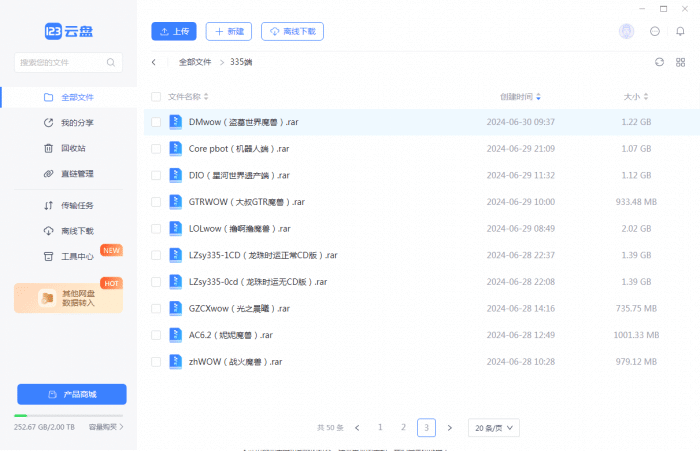
Task: Open the 20条/页 page size dropdown
Action: click(494, 427)
